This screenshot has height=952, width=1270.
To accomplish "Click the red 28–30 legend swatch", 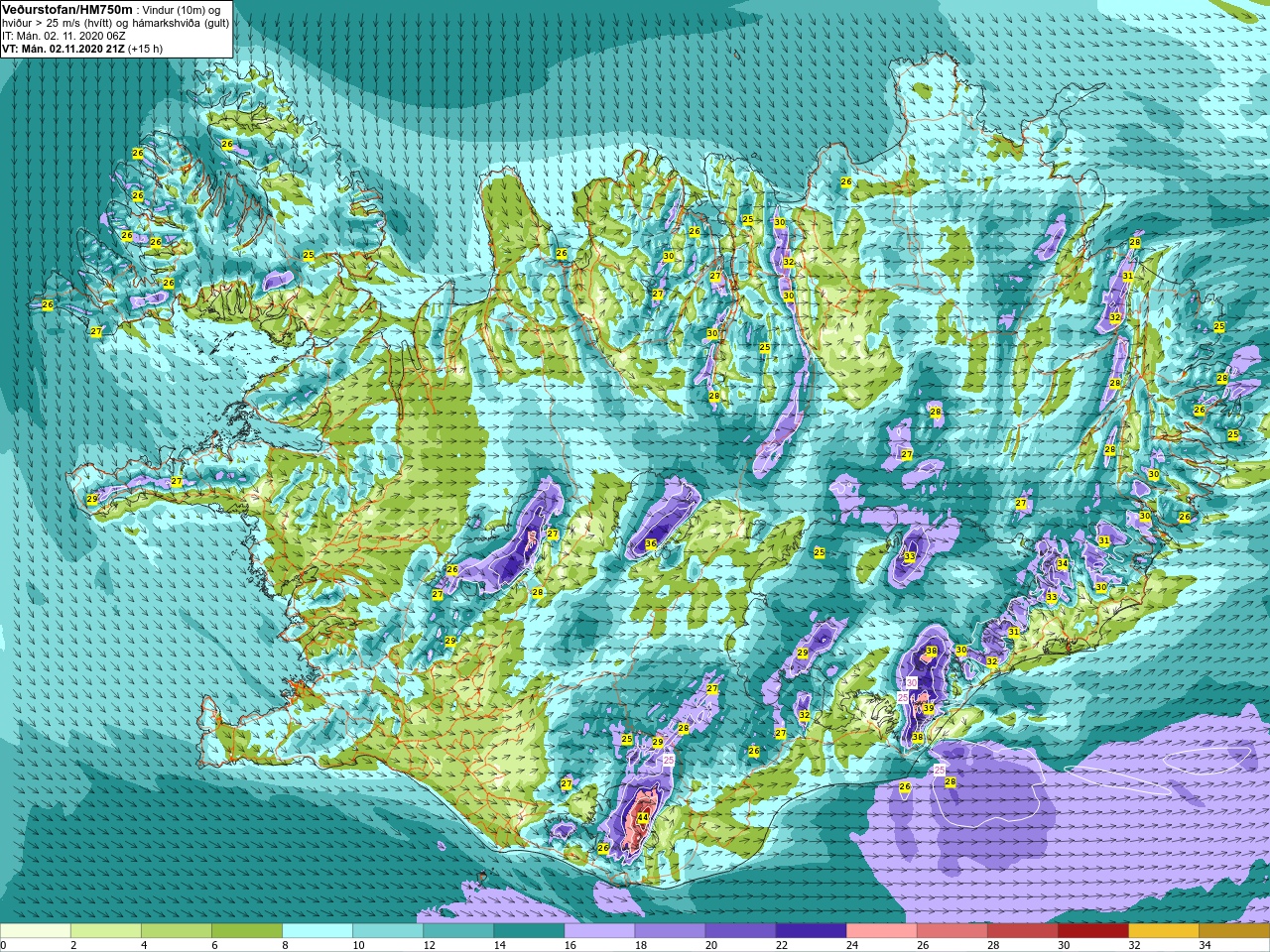I will 1022,931.
